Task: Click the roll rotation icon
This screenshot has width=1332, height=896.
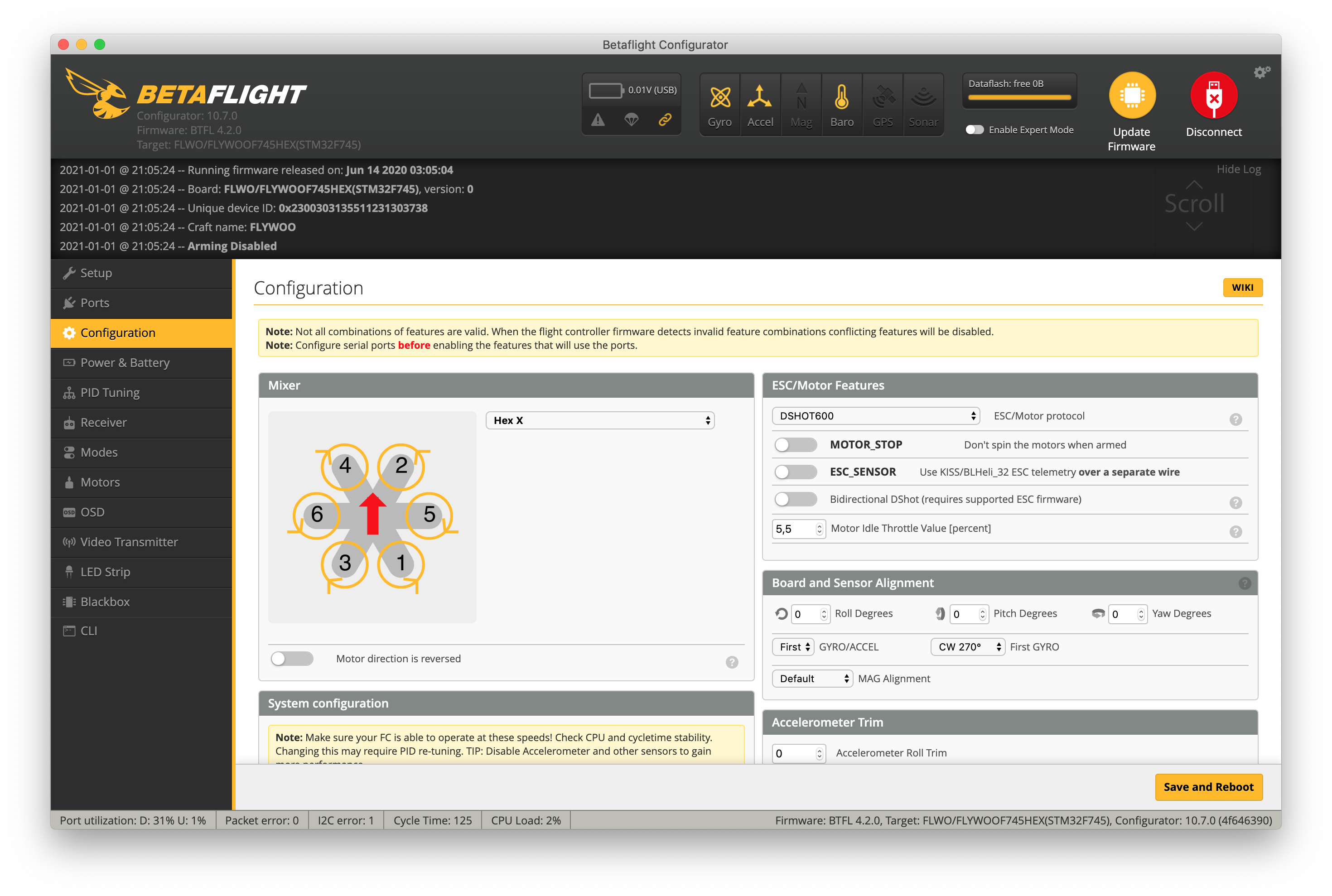Action: 781,614
